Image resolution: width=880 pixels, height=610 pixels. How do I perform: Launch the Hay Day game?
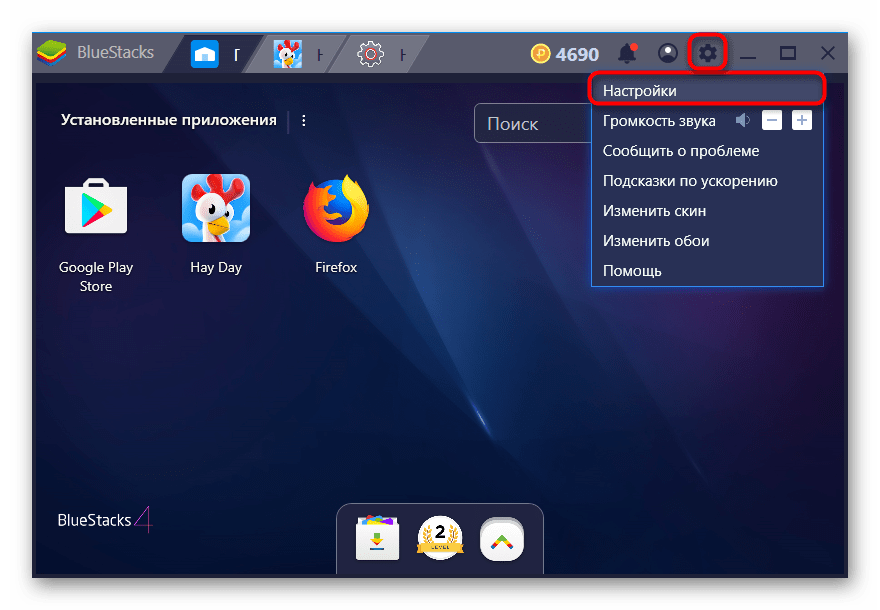[216, 209]
